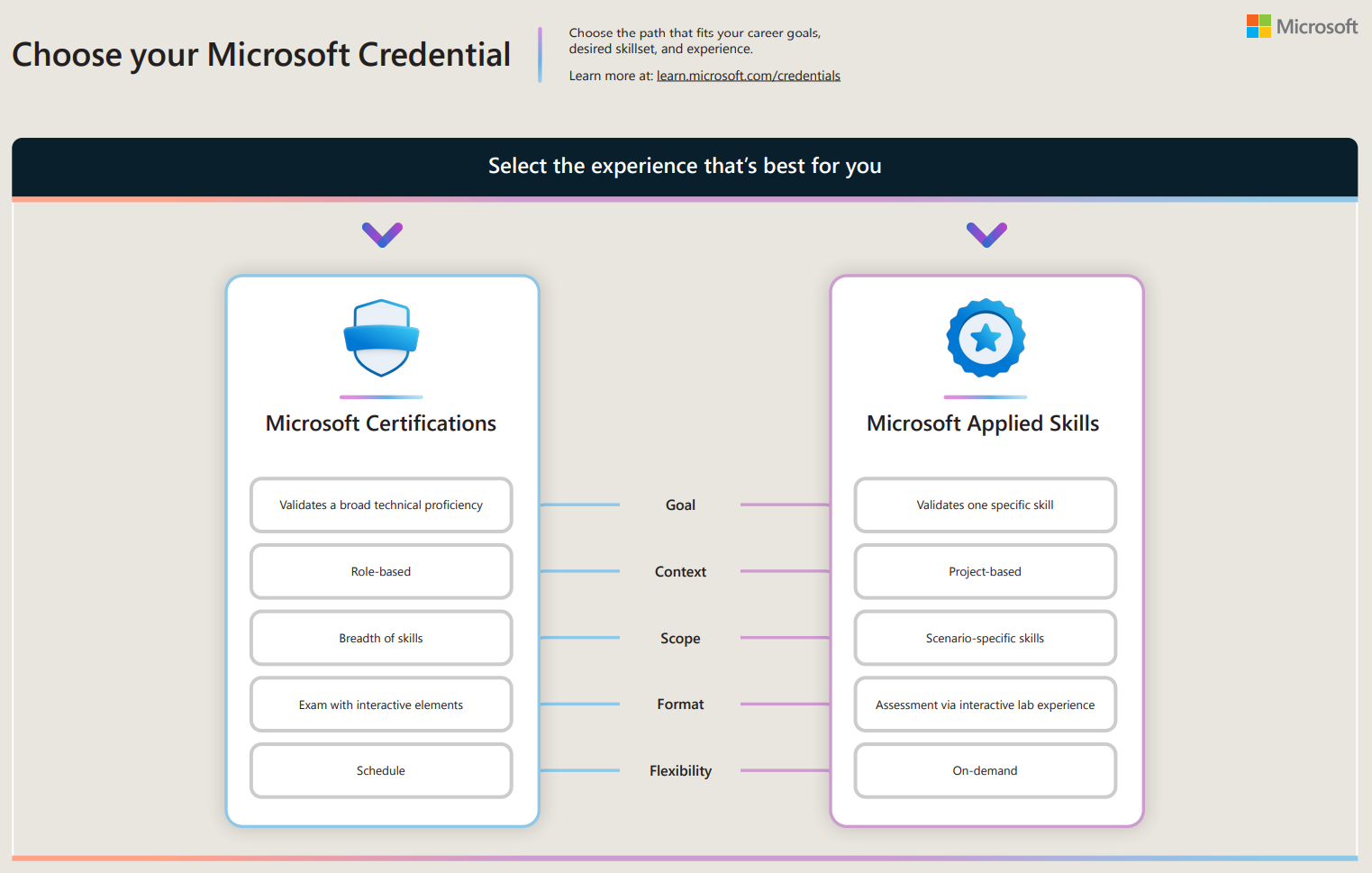Click the Choose your Microsoft Credential heading
This screenshot has width=1372, height=873.
[261, 54]
